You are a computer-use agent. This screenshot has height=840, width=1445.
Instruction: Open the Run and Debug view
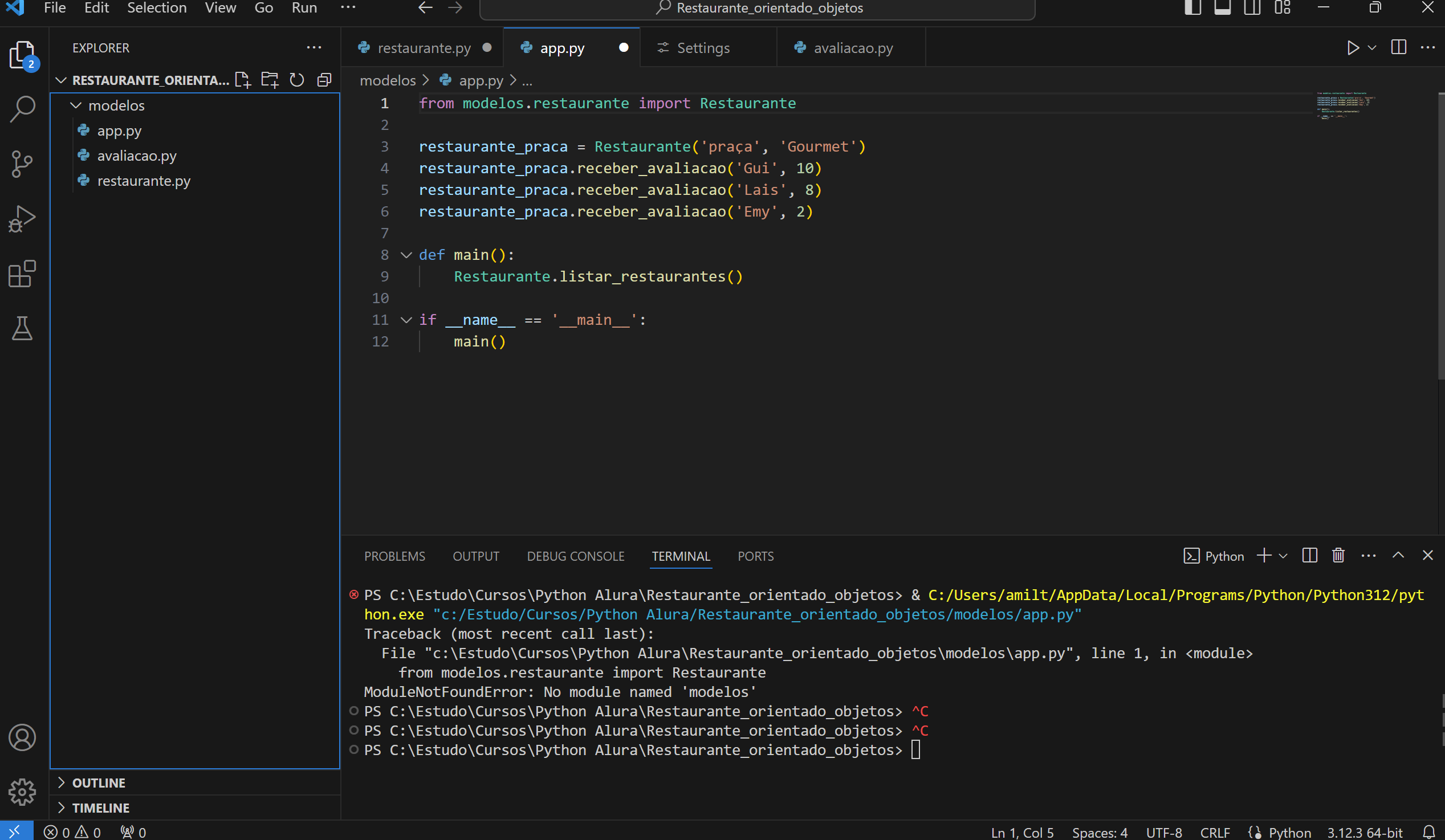click(22, 218)
